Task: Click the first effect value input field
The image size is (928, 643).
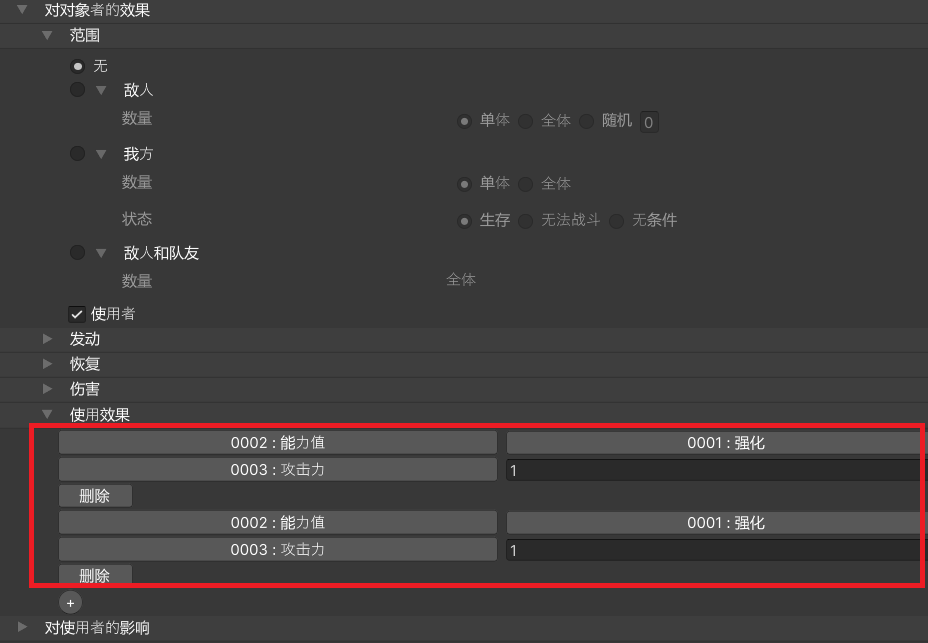Action: point(715,470)
